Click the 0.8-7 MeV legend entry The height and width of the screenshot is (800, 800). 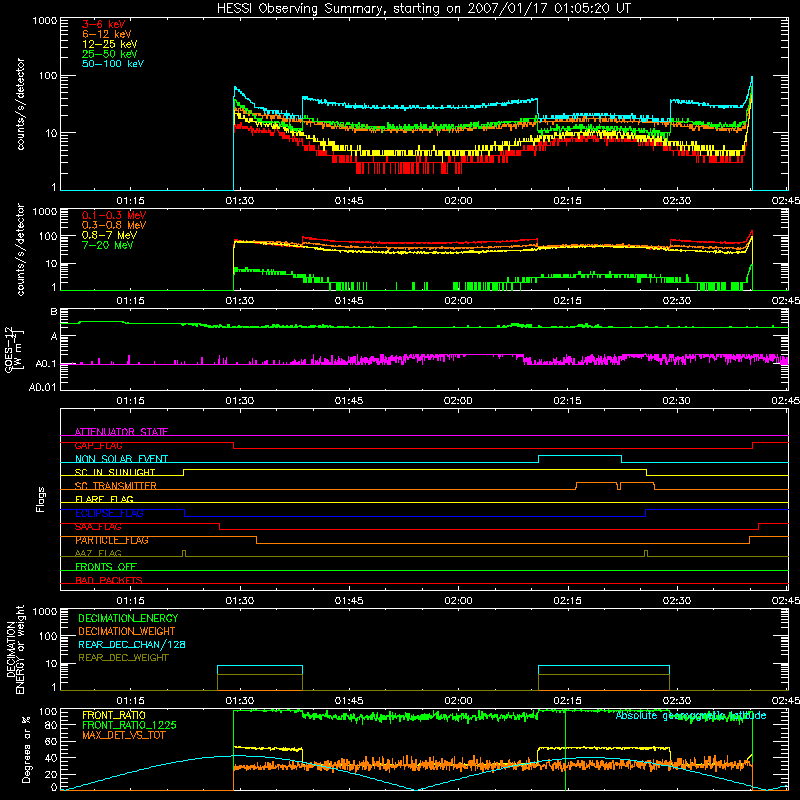tap(109, 235)
